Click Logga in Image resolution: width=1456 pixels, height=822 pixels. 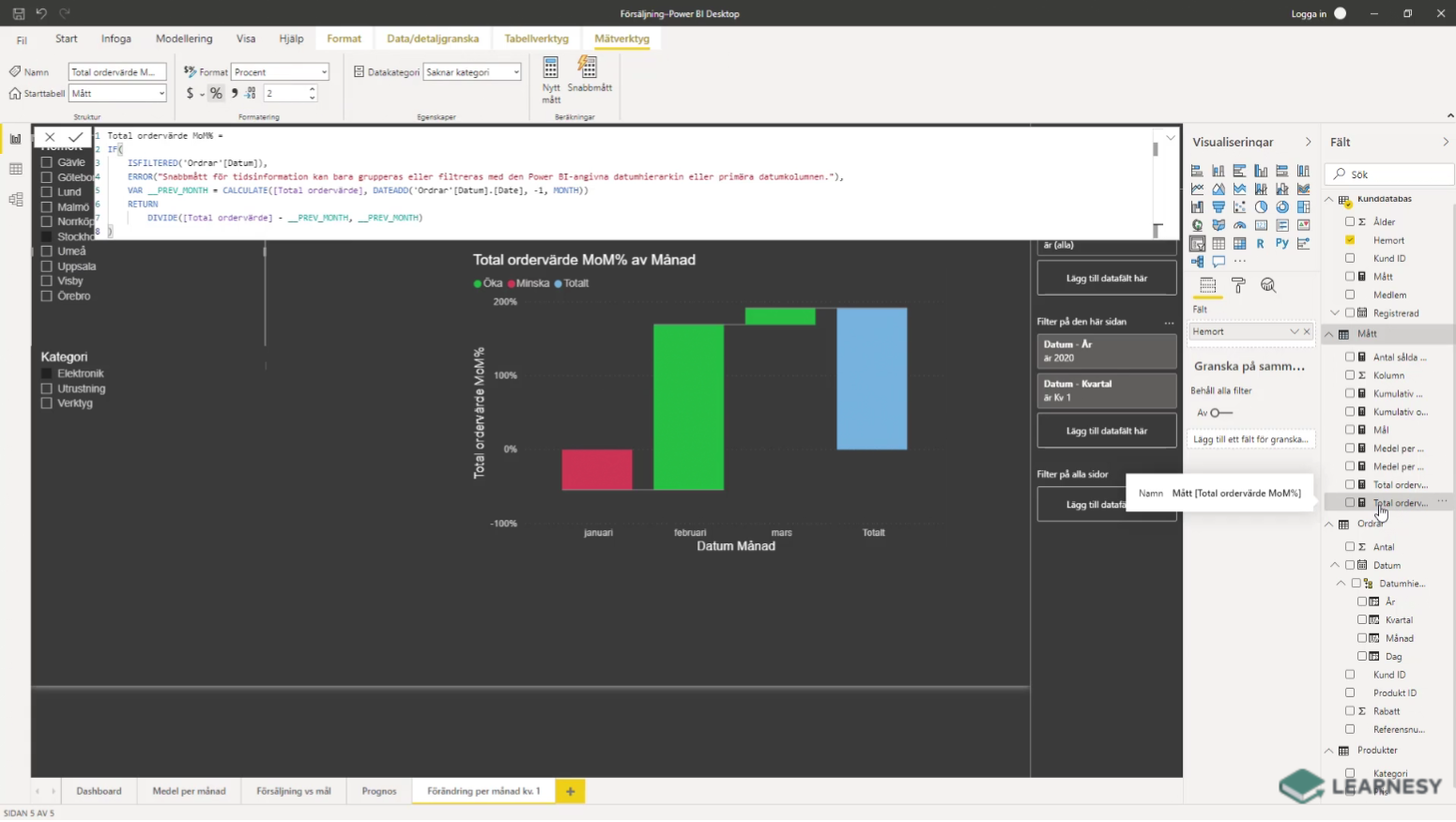pos(1309,14)
